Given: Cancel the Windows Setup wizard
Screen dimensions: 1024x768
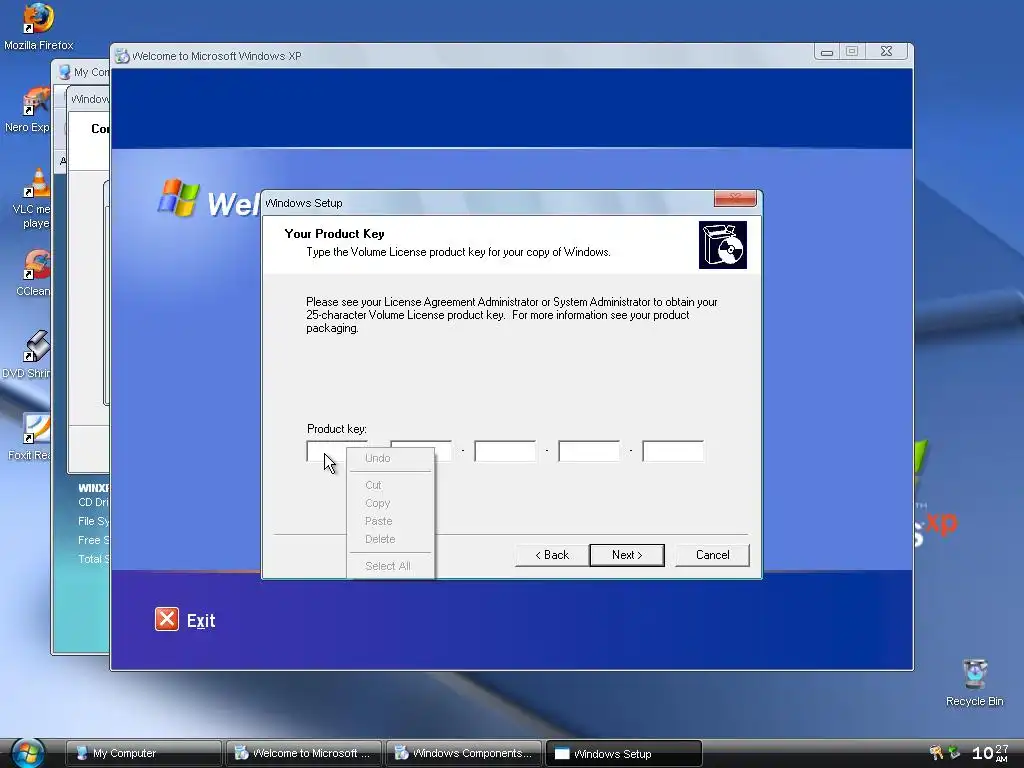Looking at the screenshot, I should coord(712,555).
